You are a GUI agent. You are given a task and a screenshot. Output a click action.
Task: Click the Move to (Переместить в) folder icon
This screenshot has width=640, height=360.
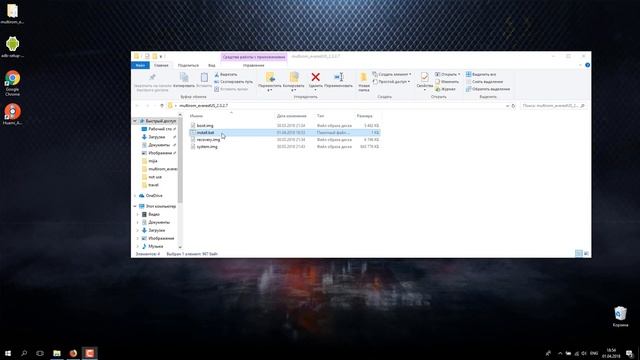270,77
